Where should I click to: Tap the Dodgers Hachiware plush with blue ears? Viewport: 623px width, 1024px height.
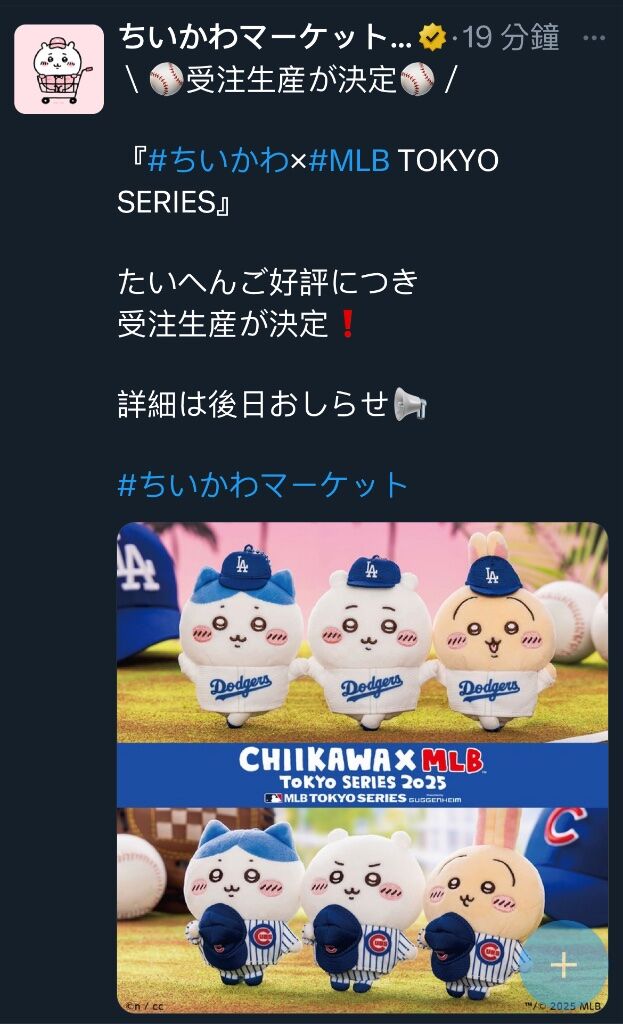[x=242, y=639]
